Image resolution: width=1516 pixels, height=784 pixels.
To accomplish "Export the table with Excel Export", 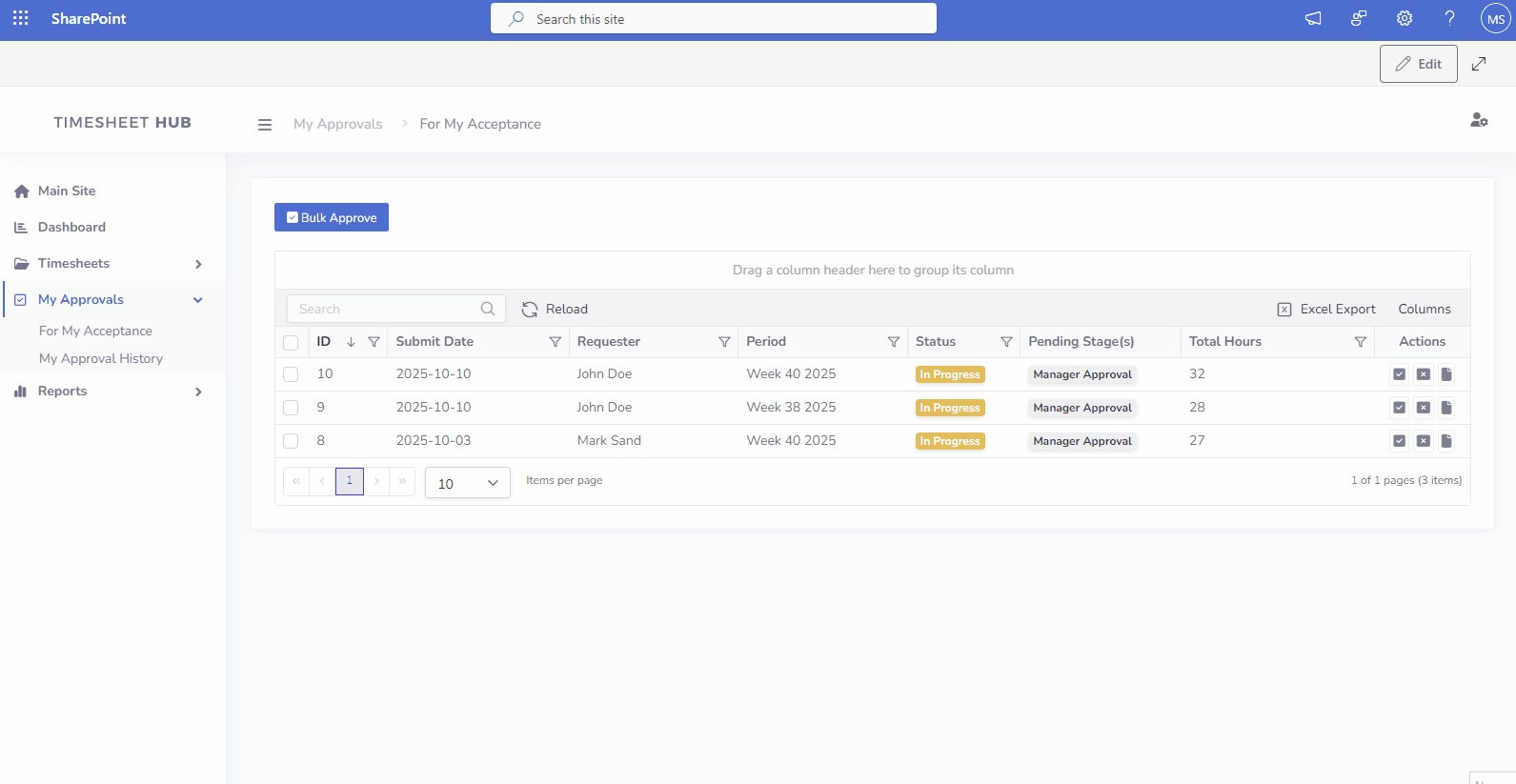I will coord(1326,310).
